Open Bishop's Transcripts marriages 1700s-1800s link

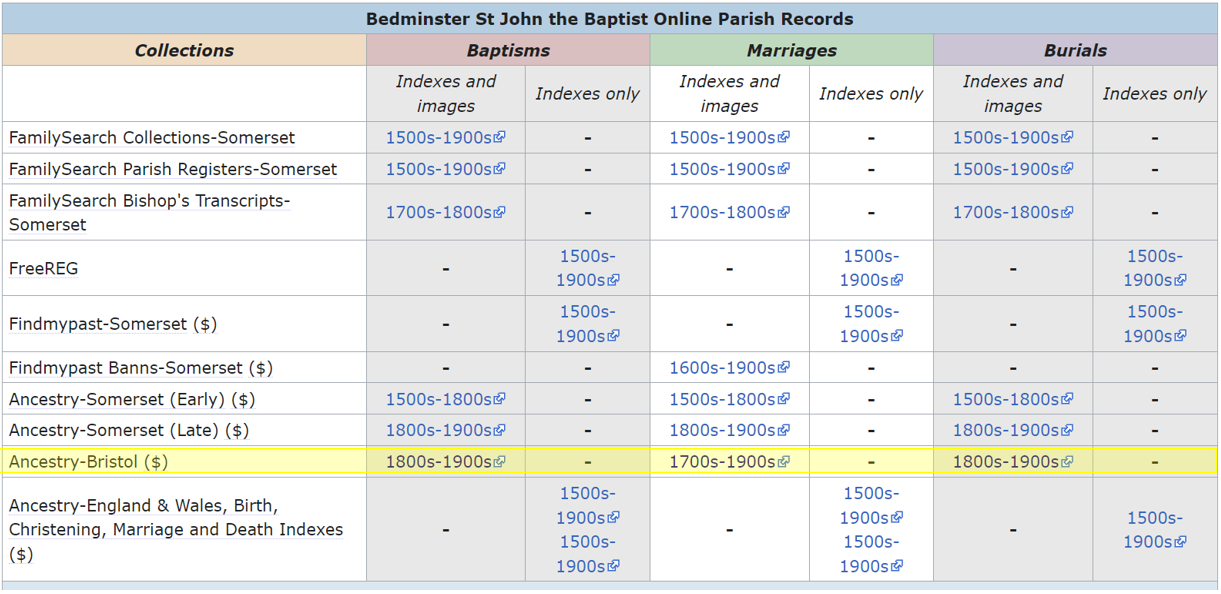(x=729, y=212)
